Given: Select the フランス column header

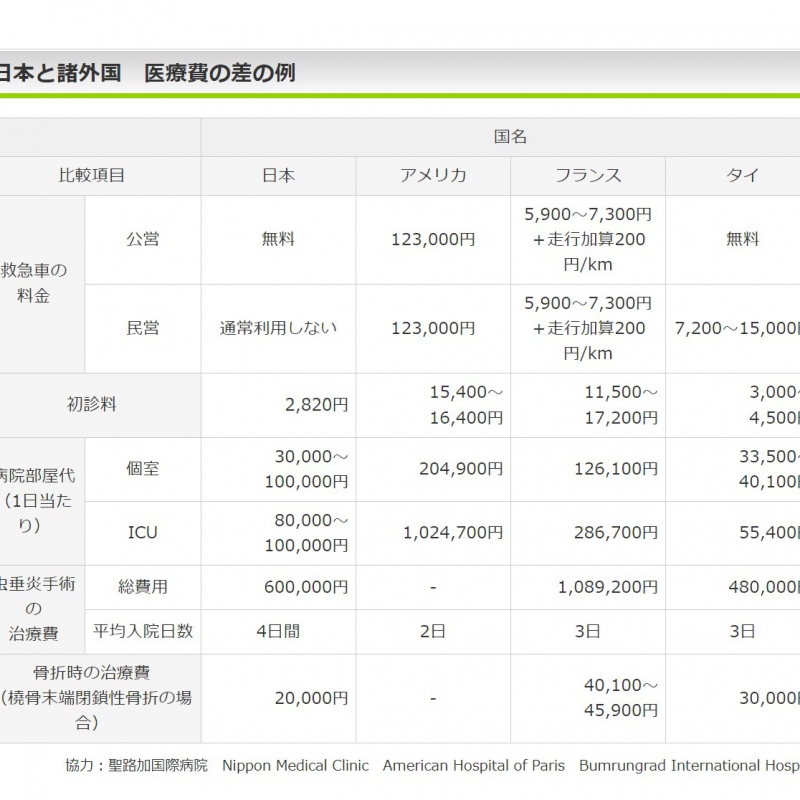Looking at the screenshot, I should click(588, 175).
